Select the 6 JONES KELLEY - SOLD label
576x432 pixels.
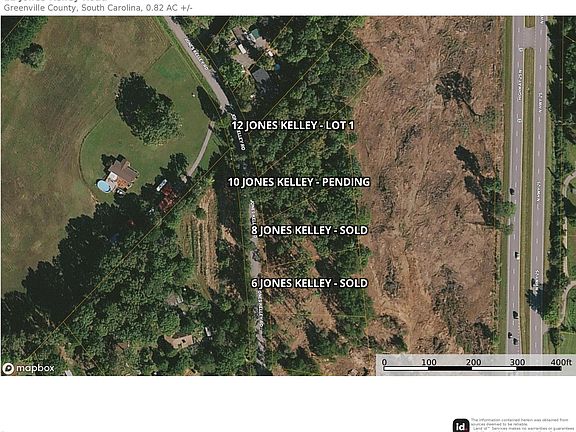(309, 283)
